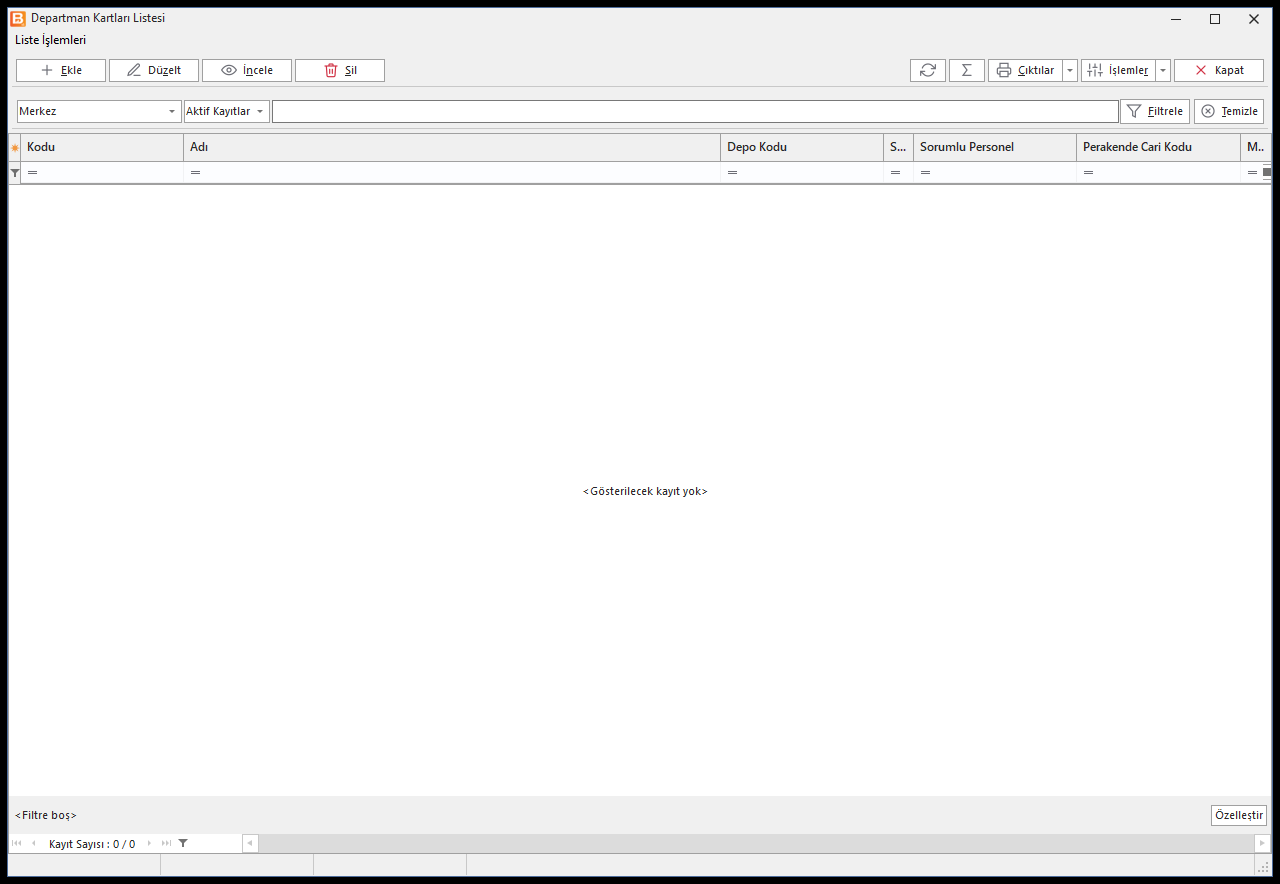Click the sigma totals icon button
This screenshot has width=1280, height=884.
coord(967,70)
